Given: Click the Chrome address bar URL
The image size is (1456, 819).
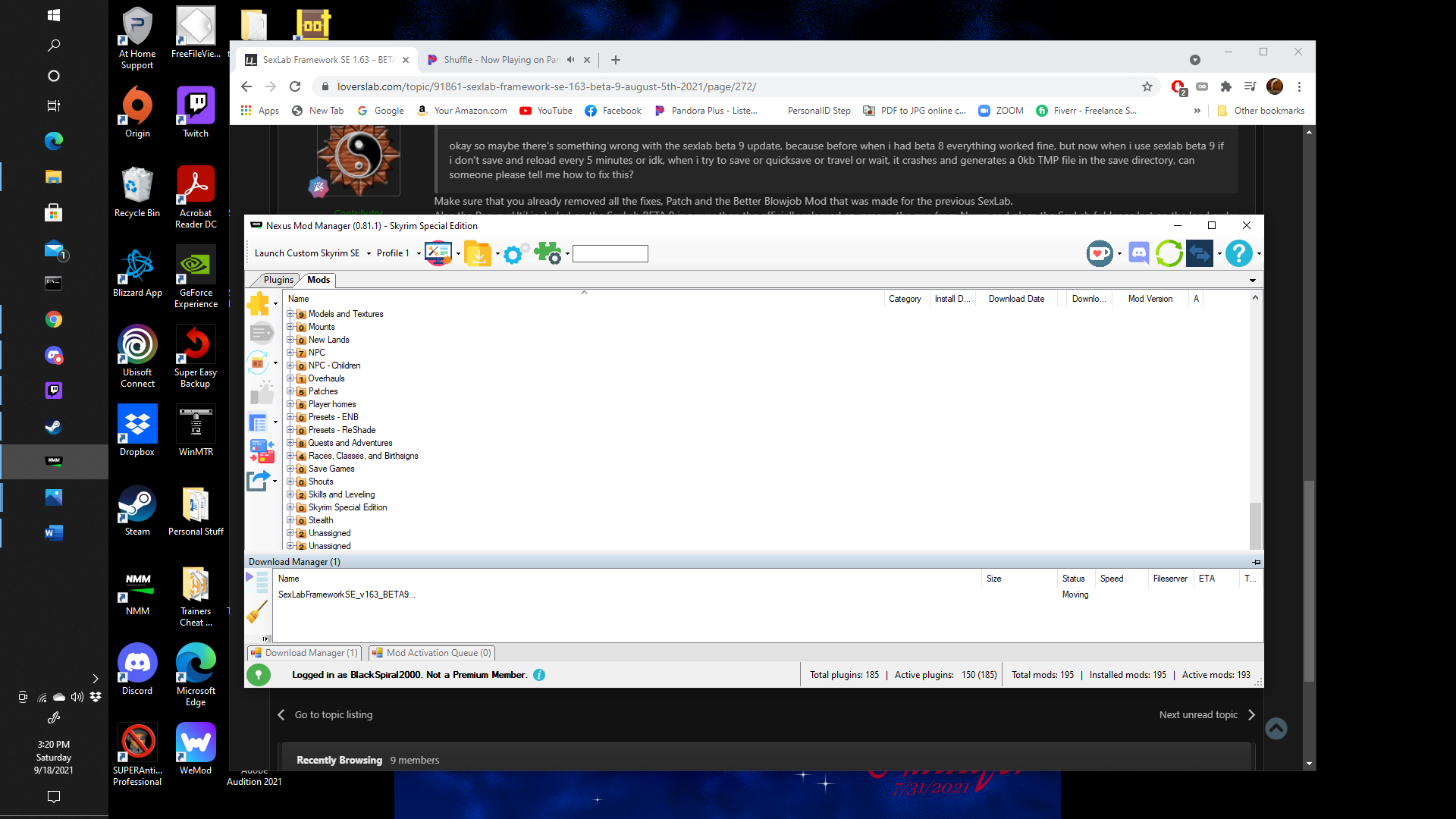Looking at the screenshot, I should [x=546, y=86].
